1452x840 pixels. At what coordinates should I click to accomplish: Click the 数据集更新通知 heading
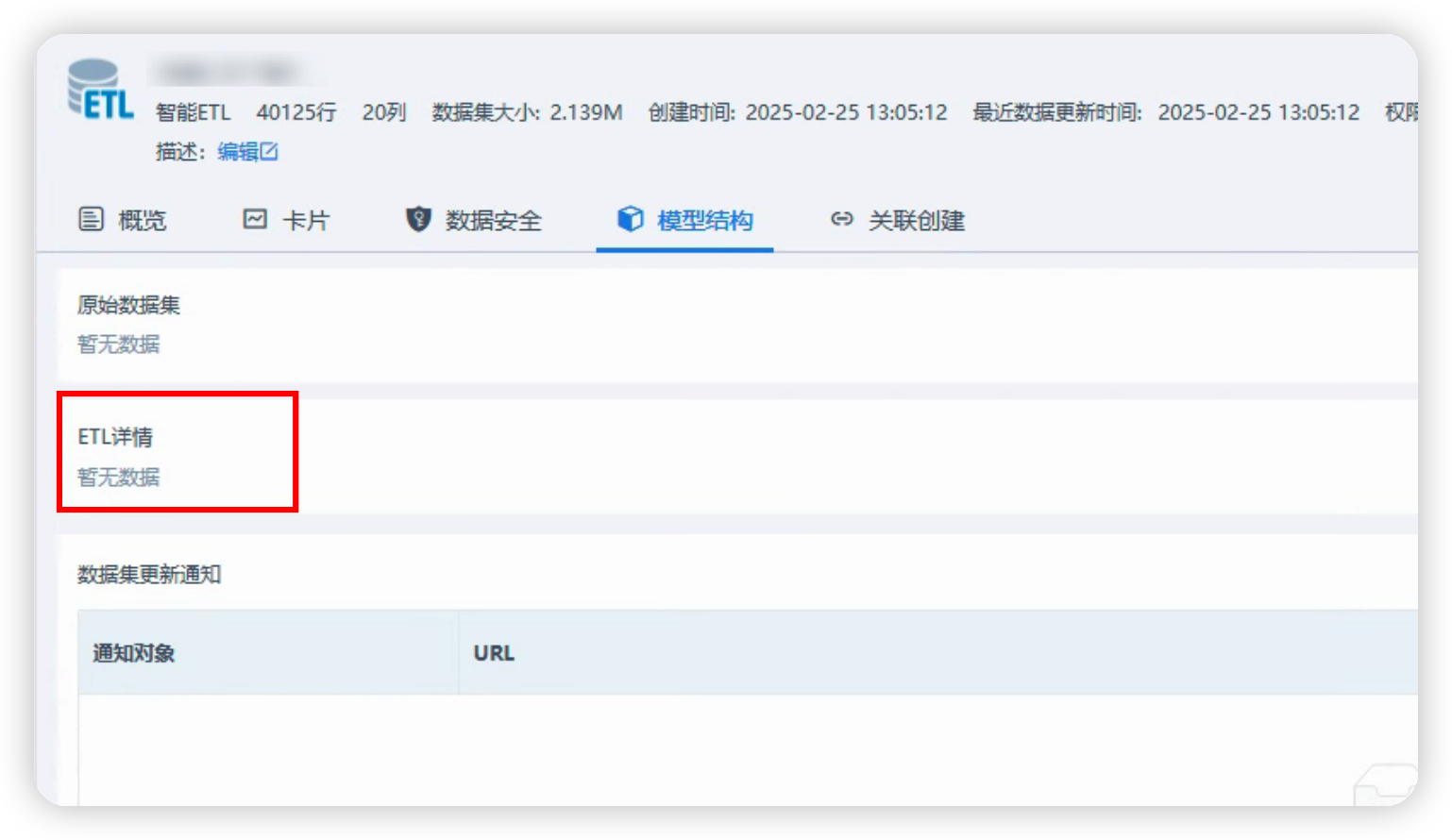click(x=149, y=575)
